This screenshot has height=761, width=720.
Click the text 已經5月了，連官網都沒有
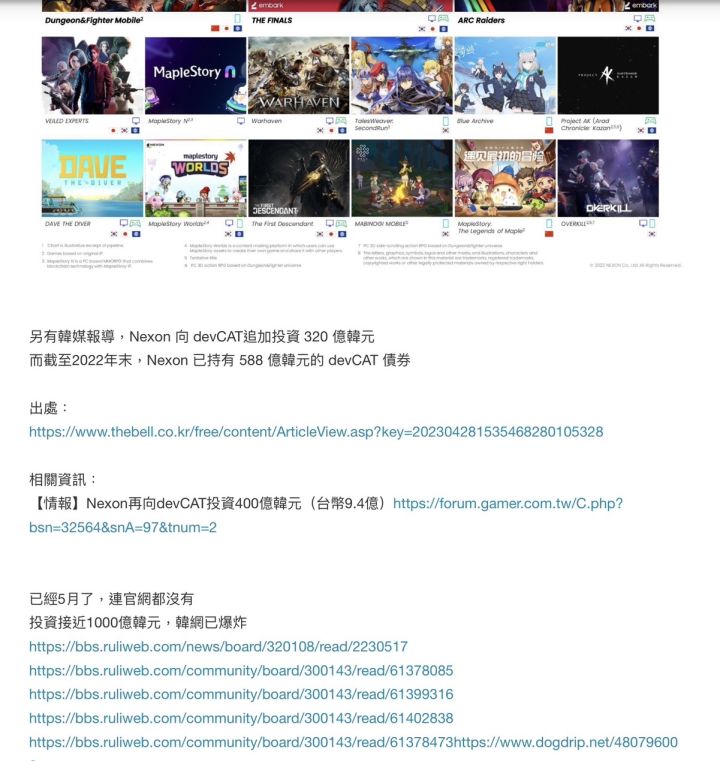(112, 598)
